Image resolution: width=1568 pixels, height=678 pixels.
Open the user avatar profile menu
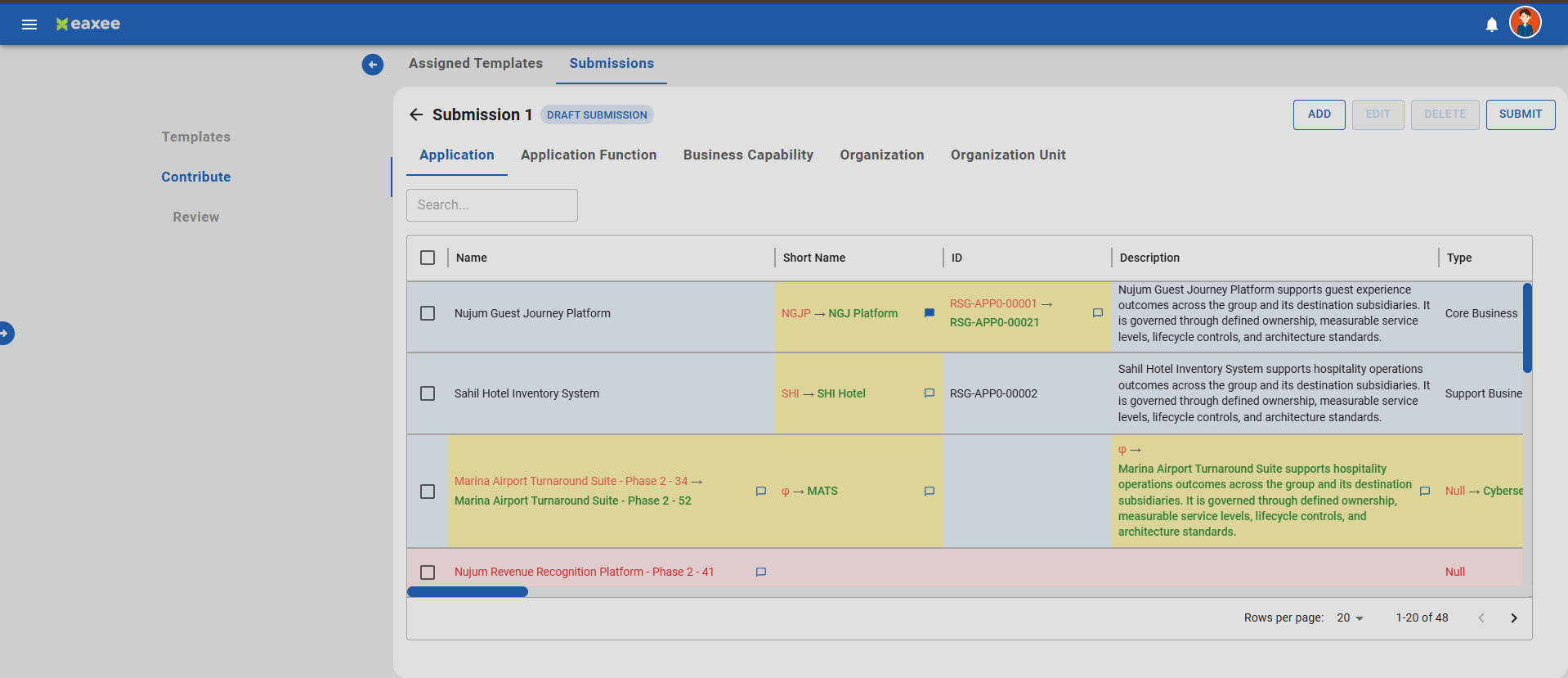(x=1525, y=22)
